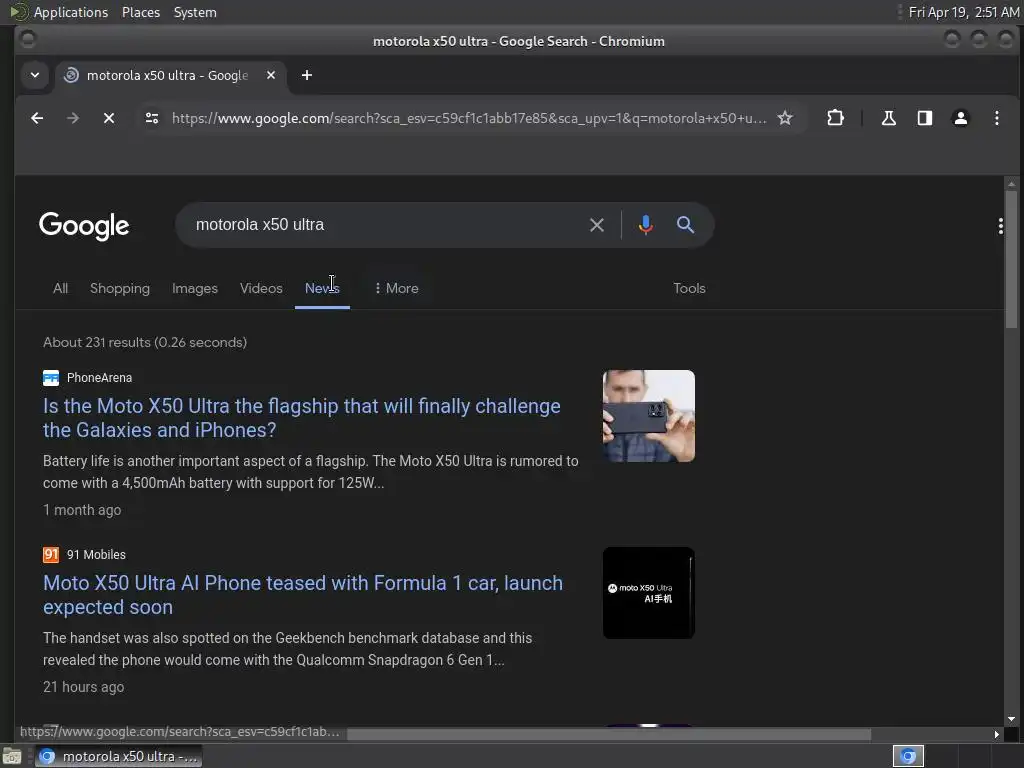Click the 21 hours ago timestamp
This screenshot has height=768, width=1024.
84,687
